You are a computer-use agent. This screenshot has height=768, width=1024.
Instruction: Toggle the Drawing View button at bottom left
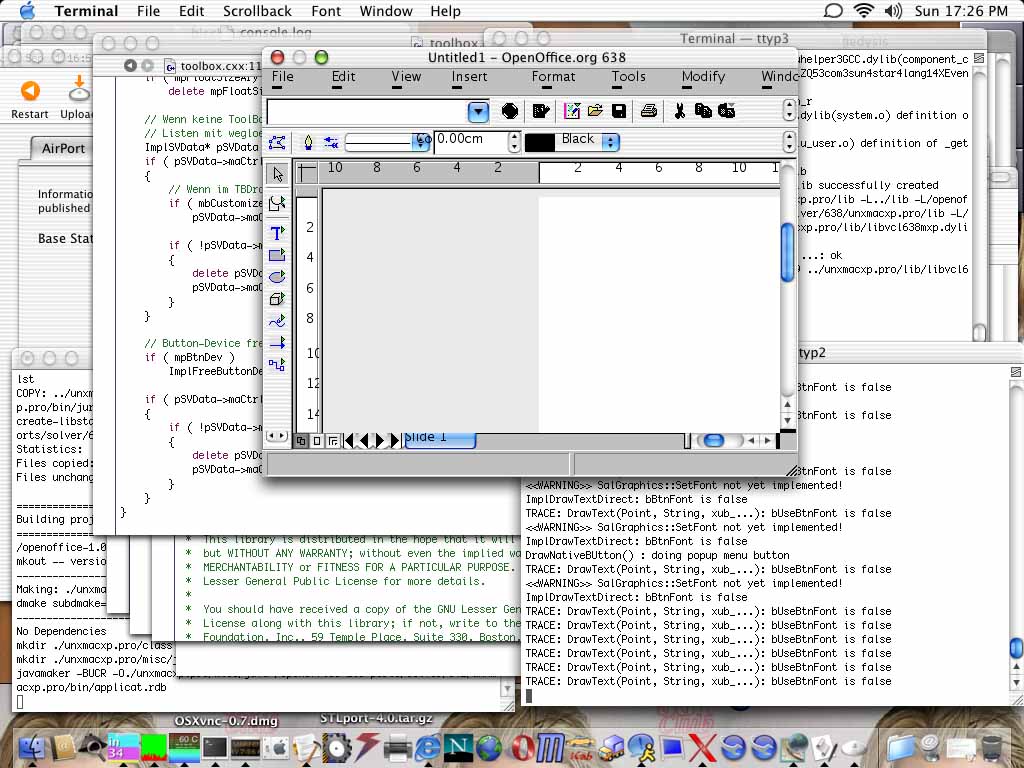[x=301, y=441]
